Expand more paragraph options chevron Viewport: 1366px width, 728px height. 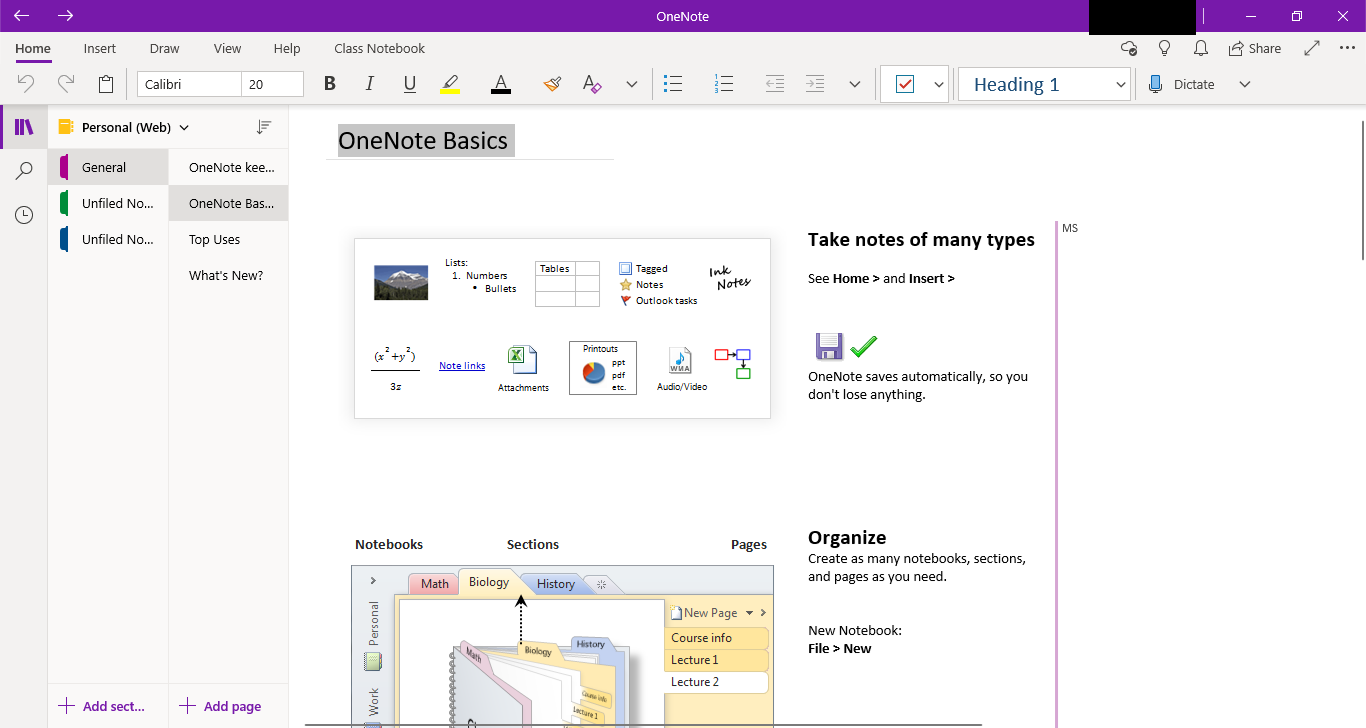[x=855, y=84]
